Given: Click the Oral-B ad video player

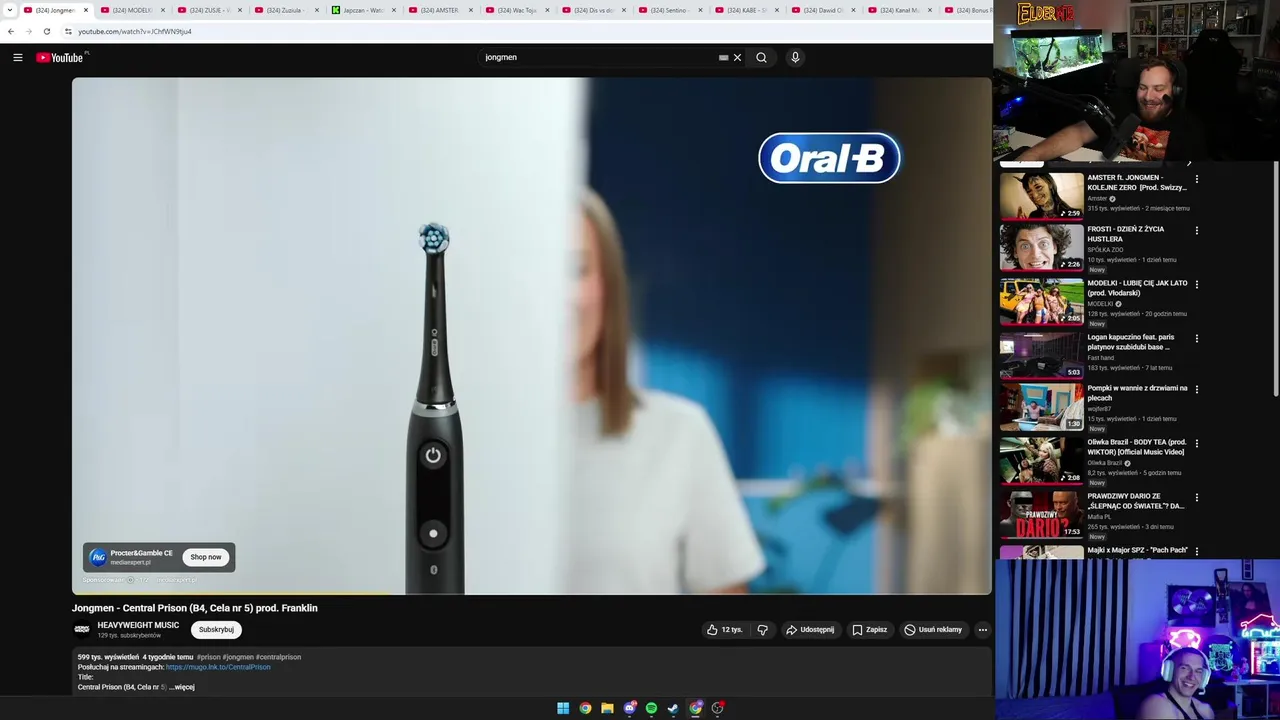Looking at the screenshot, I should 531,336.
